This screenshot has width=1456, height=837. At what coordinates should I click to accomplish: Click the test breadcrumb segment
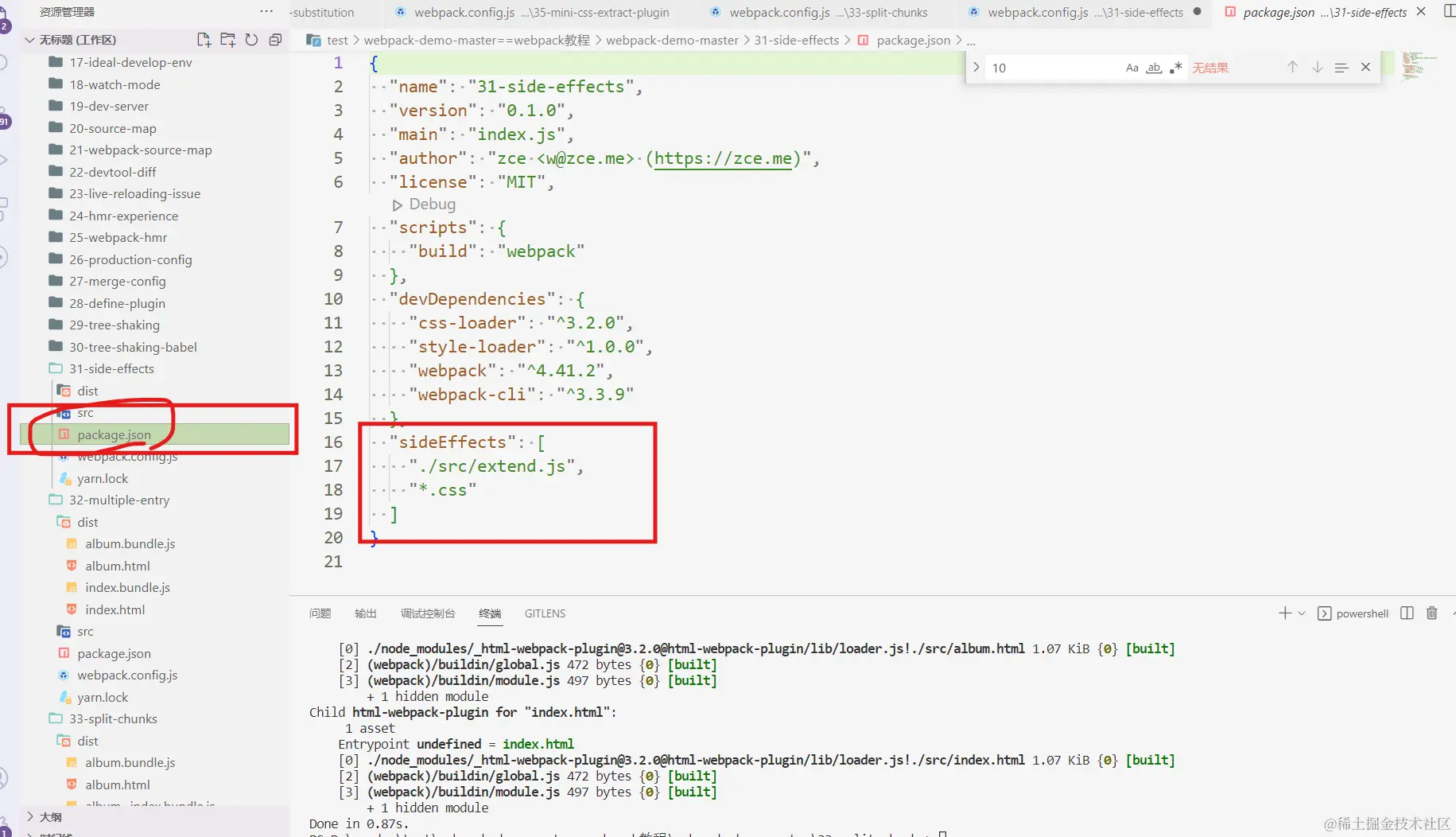tap(337, 40)
